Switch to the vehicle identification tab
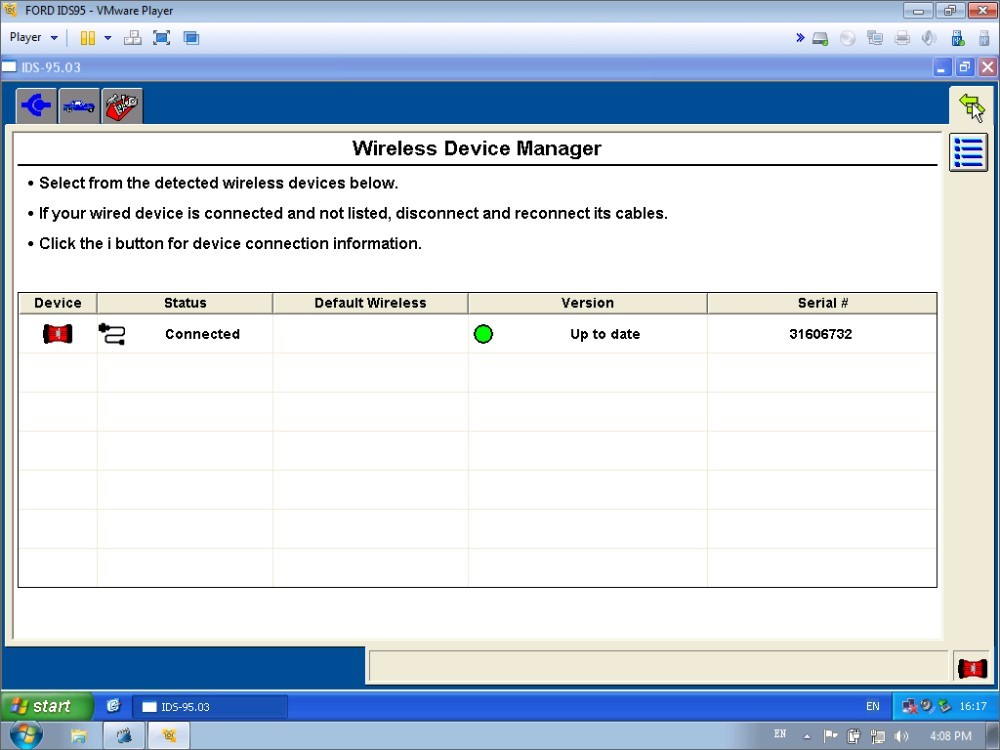The height and width of the screenshot is (750, 1000). click(x=79, y=106)
